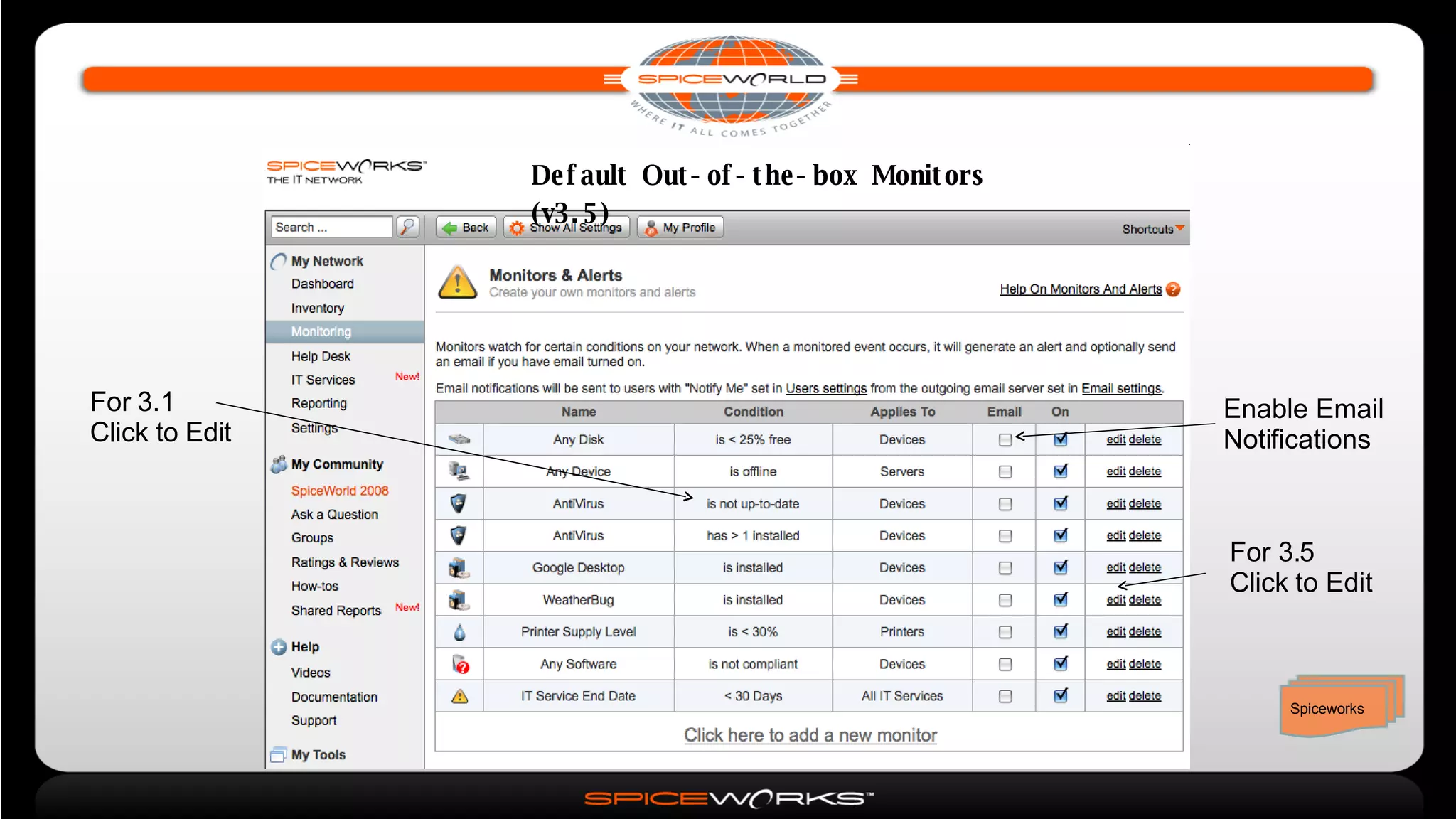Click the Monitors & Alerts warning triangle icon
Screen dimensions: 1456x819
(x=458, y=282)
